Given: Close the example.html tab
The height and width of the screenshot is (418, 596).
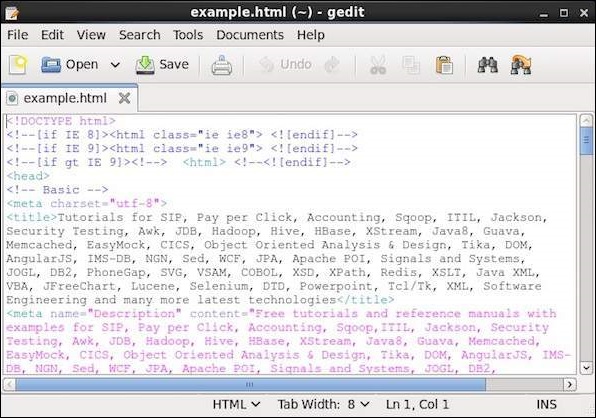Looking at the screenshot, I should pos(124,98).
